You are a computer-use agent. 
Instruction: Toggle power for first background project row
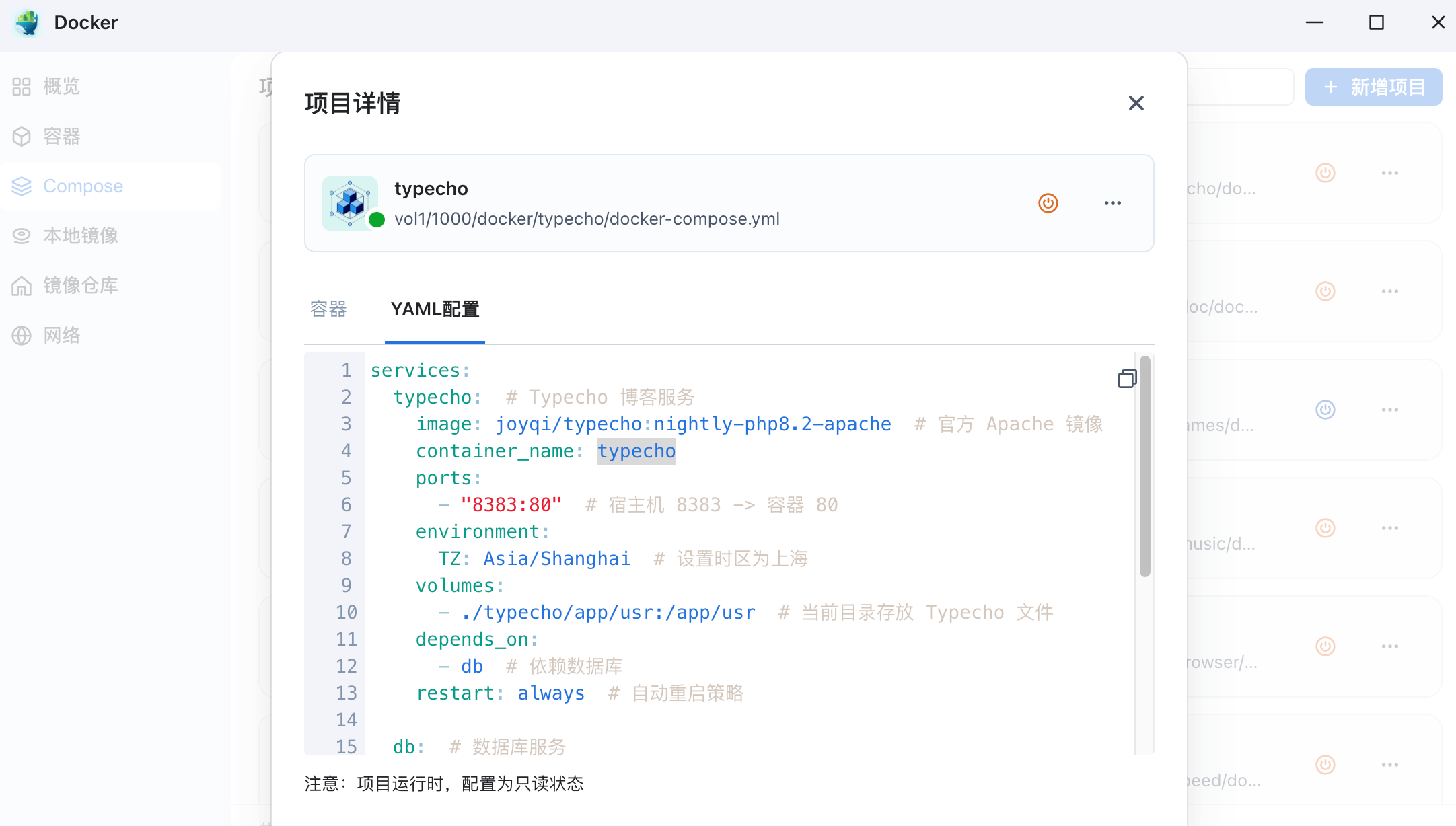tap(1325, 173)
